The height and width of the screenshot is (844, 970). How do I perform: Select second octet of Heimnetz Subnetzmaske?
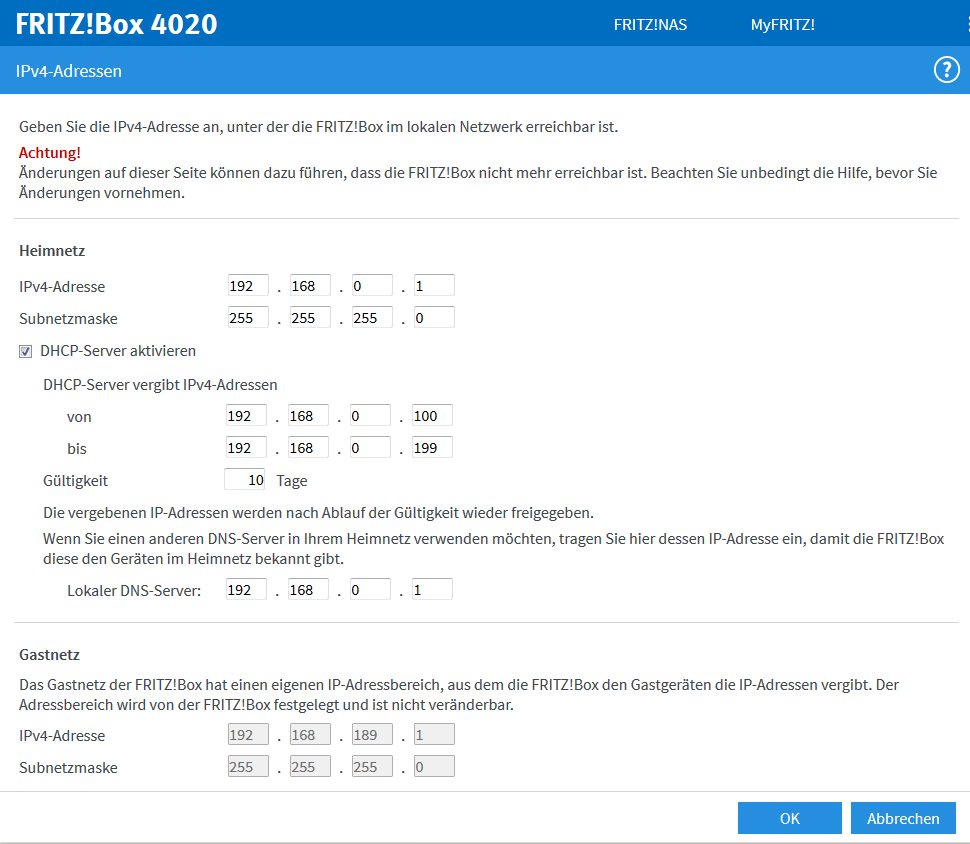310,317
